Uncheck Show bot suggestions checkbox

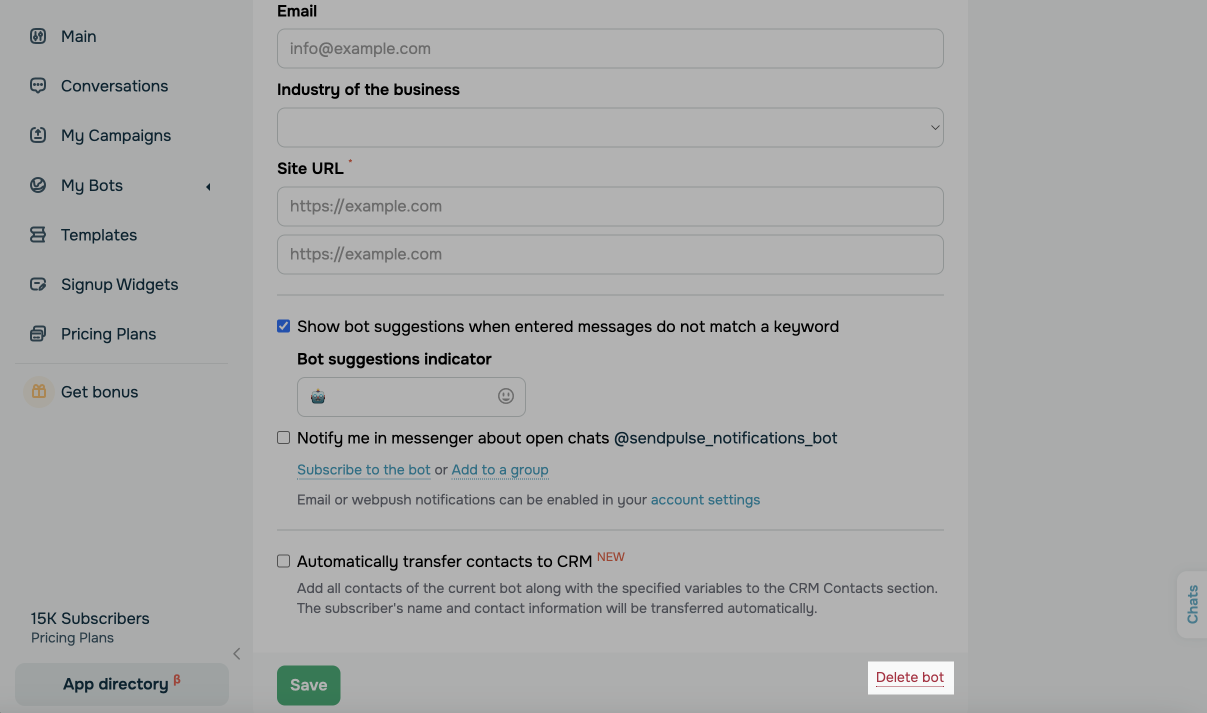click(x=284, y=326)
